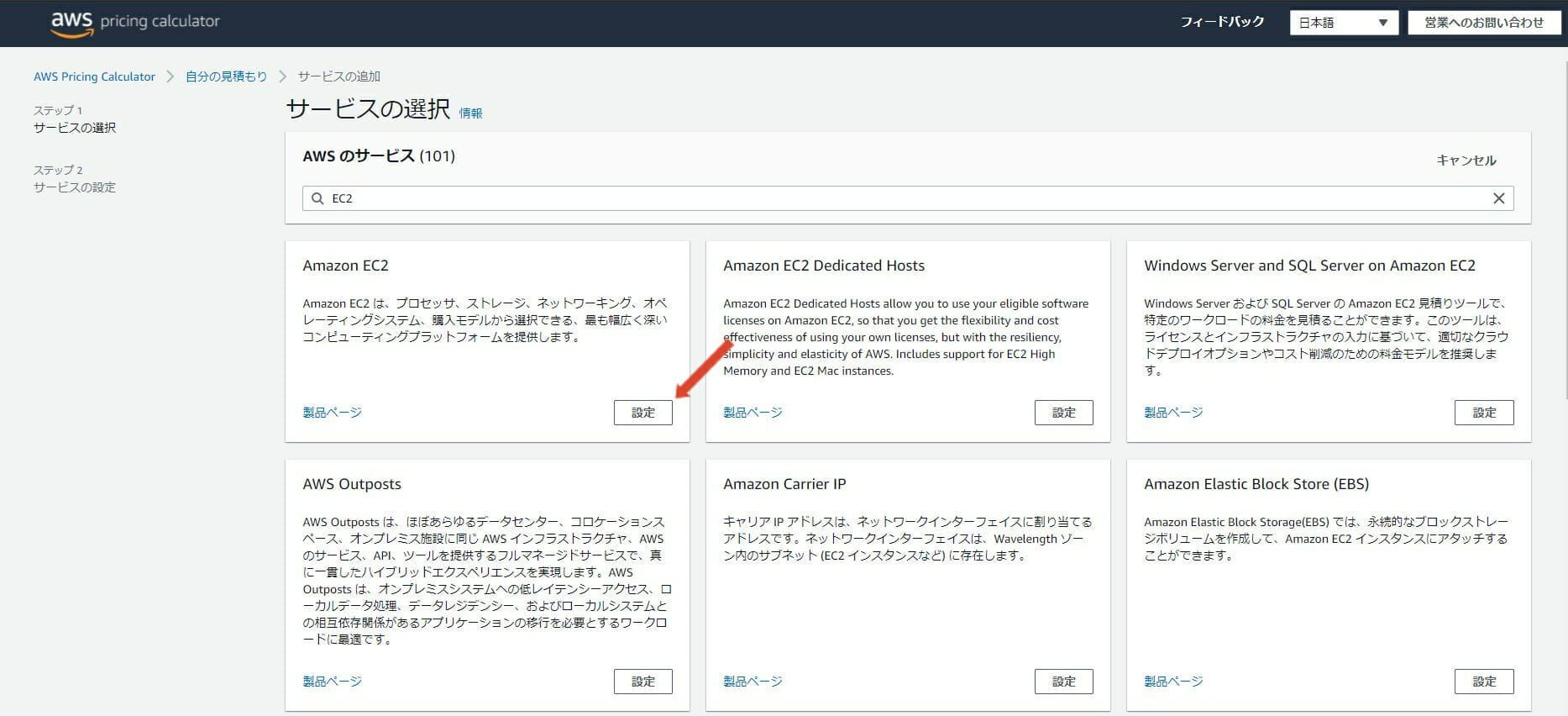Click 設定 for Windows Server and SQL Server

point(1484,413)
